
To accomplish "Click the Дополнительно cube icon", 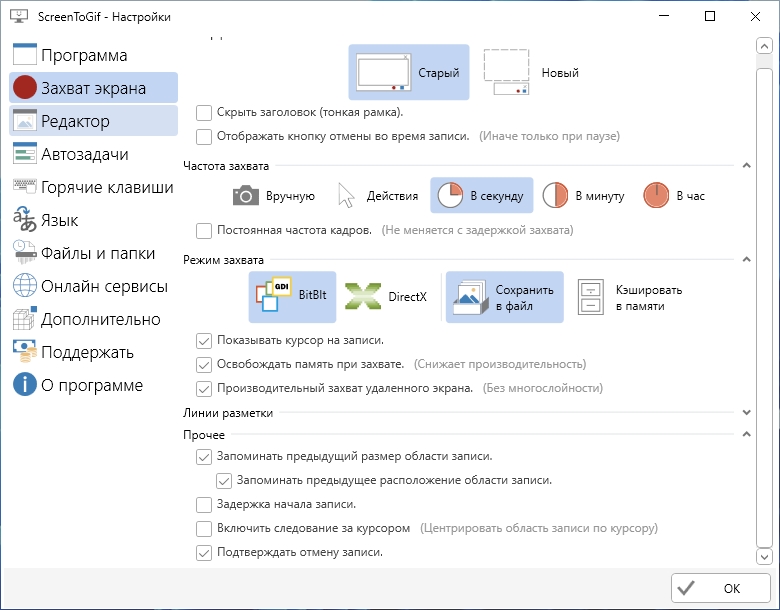I will (x=25, y=318).
